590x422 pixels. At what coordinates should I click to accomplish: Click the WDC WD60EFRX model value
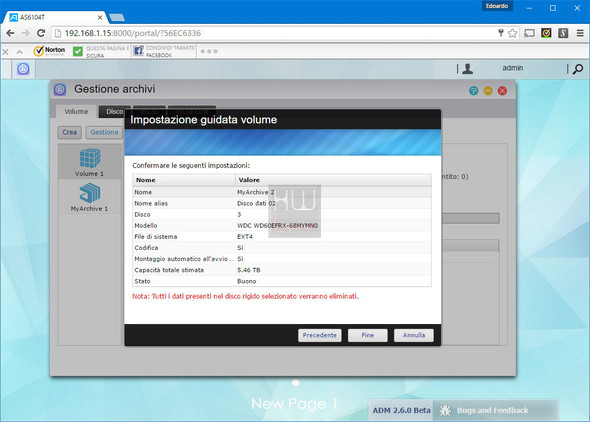pos(277,226)
